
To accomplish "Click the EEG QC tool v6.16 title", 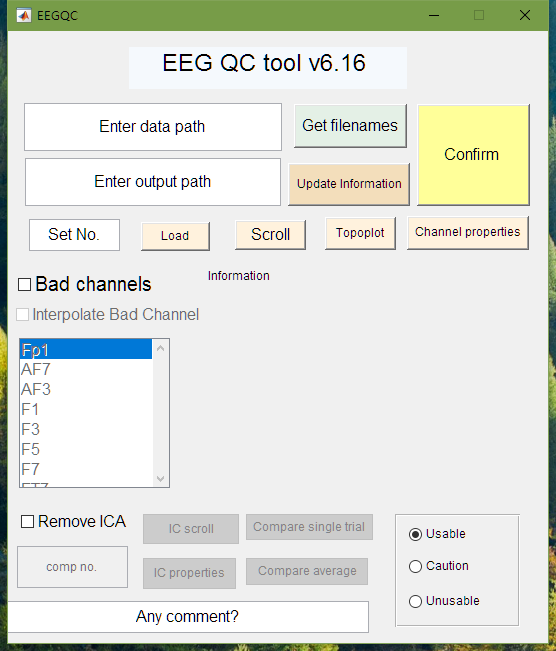I will (264, 64).
